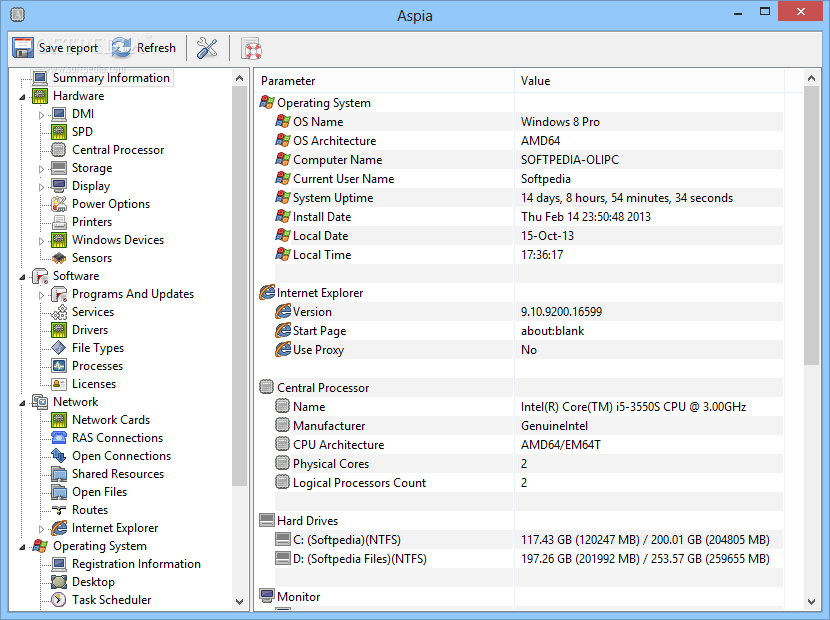Minimize the Aspia window

click(738, 12)
